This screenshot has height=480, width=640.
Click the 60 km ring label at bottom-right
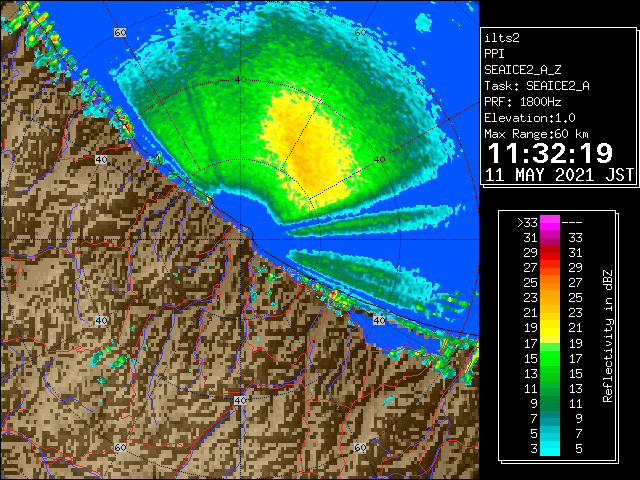click(x=360, y=447)
